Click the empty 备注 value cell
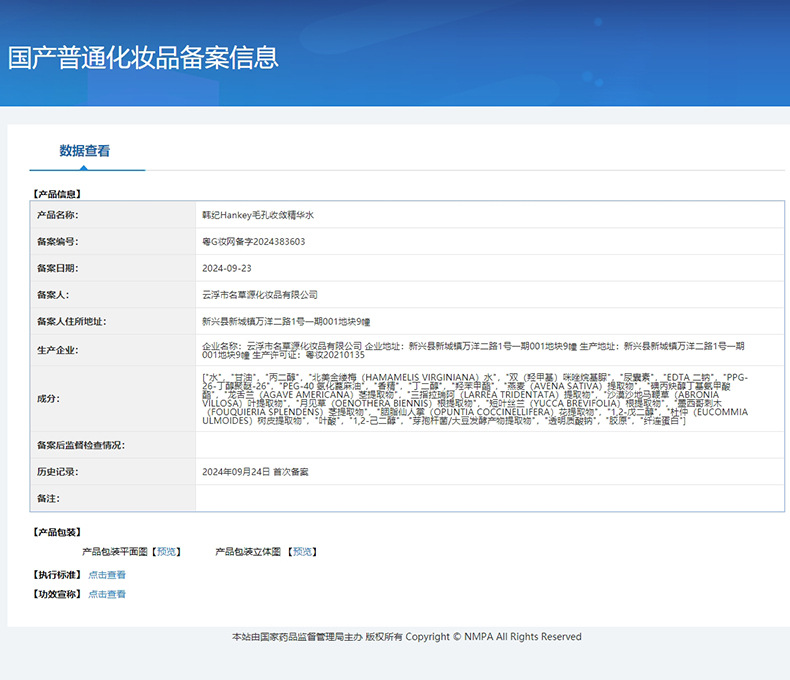790x680 pixels. pos(489,498)
